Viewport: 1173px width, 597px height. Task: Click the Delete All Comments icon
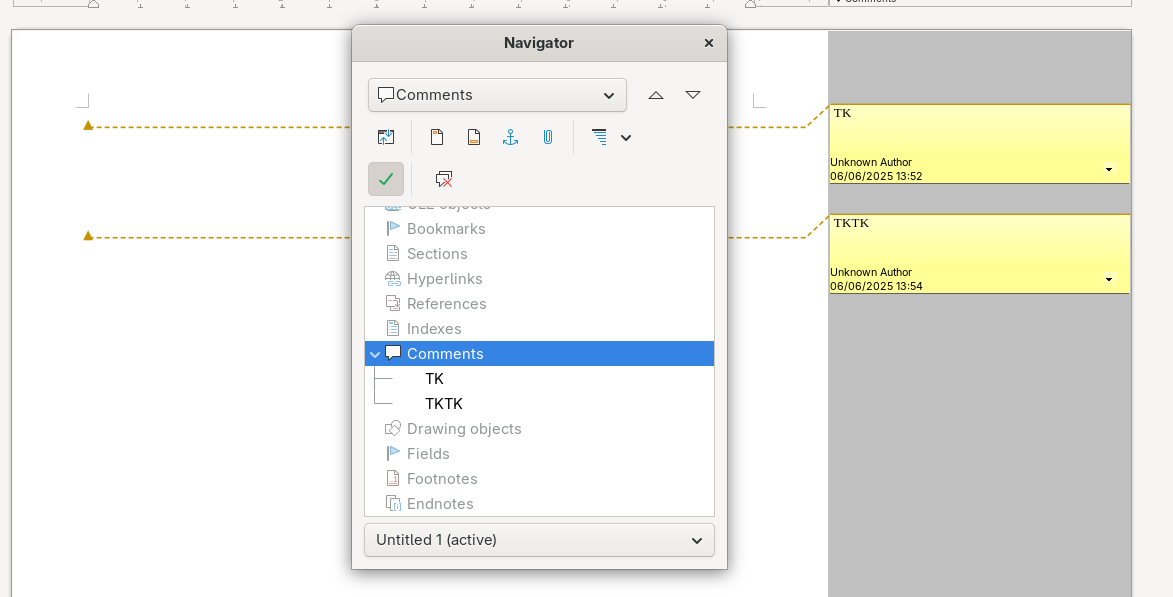(444, 179)
